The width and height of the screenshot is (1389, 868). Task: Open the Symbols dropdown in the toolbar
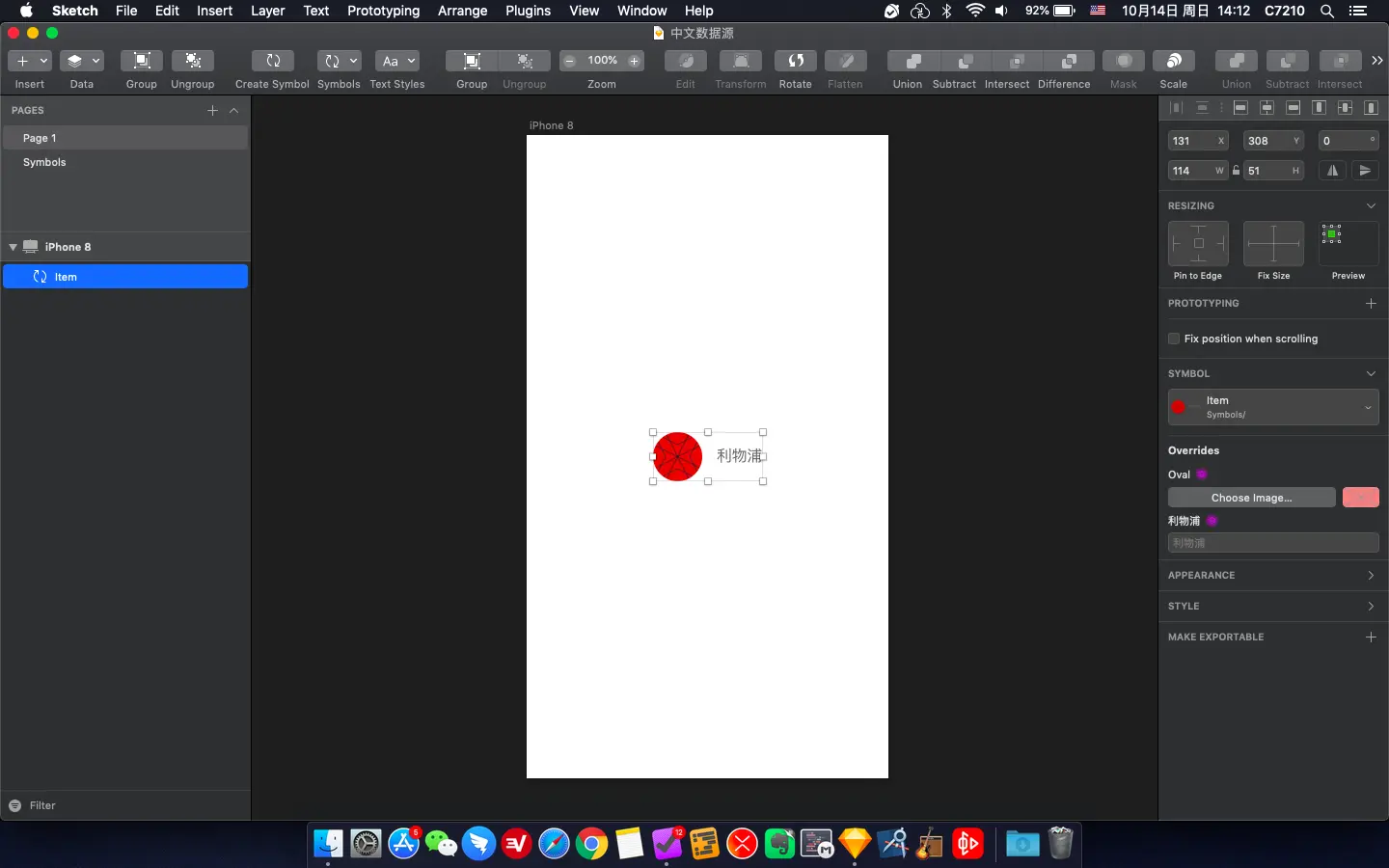[340, 61]
